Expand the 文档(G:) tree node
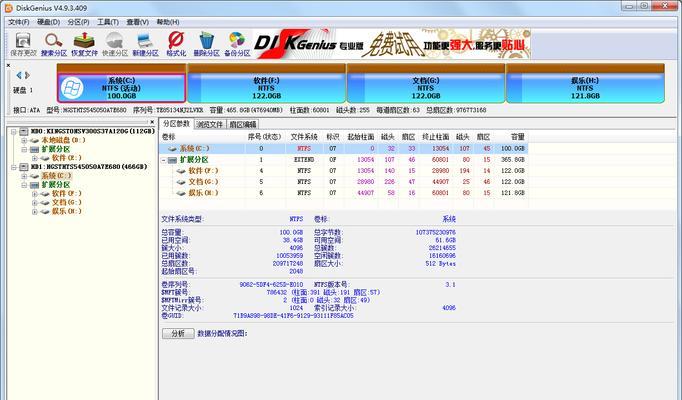Screen dimensions: 682x400 pyautogui.click(x=35, y=203)
